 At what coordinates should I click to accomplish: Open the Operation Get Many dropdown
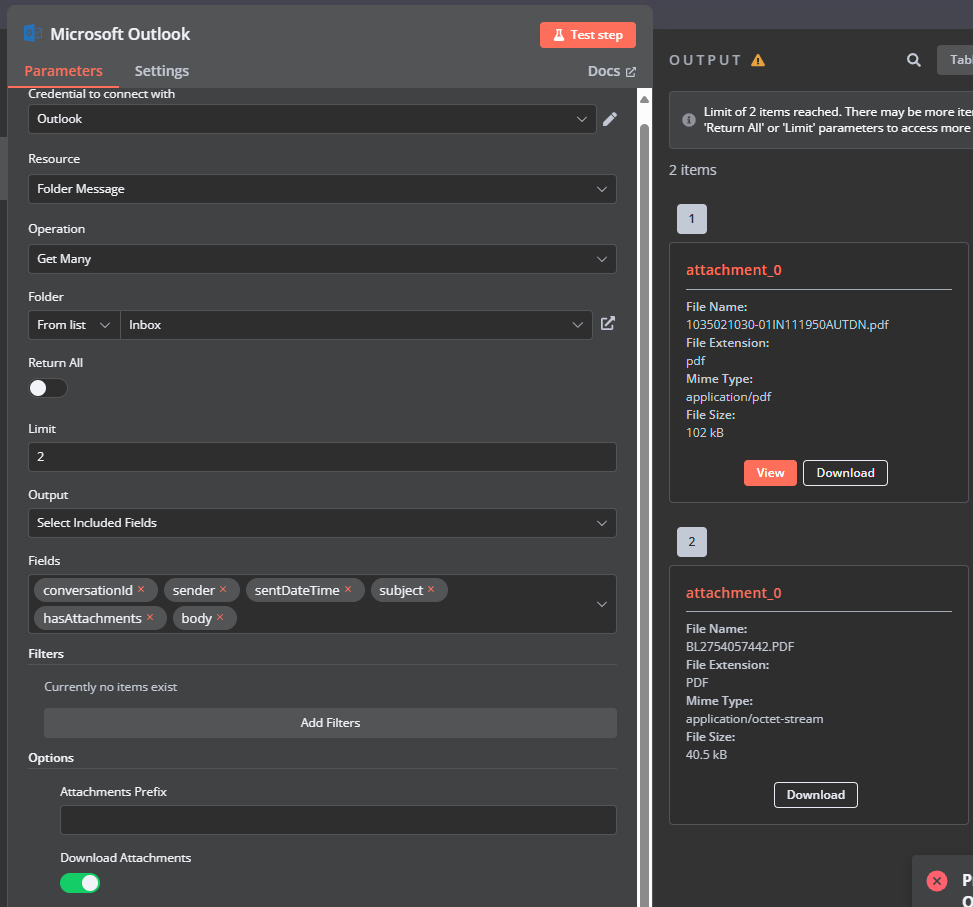click(322, 259)
